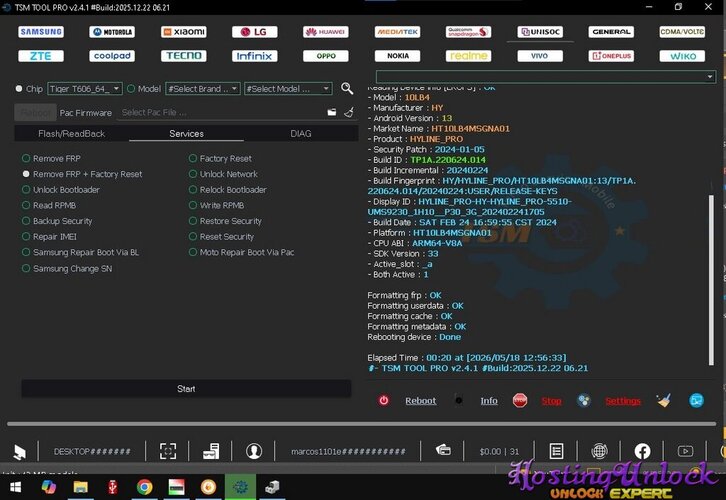The image size is (726, 500).
Task: Select Repair IMEI option
Action: pyautogui.click(x=50, y=237)
